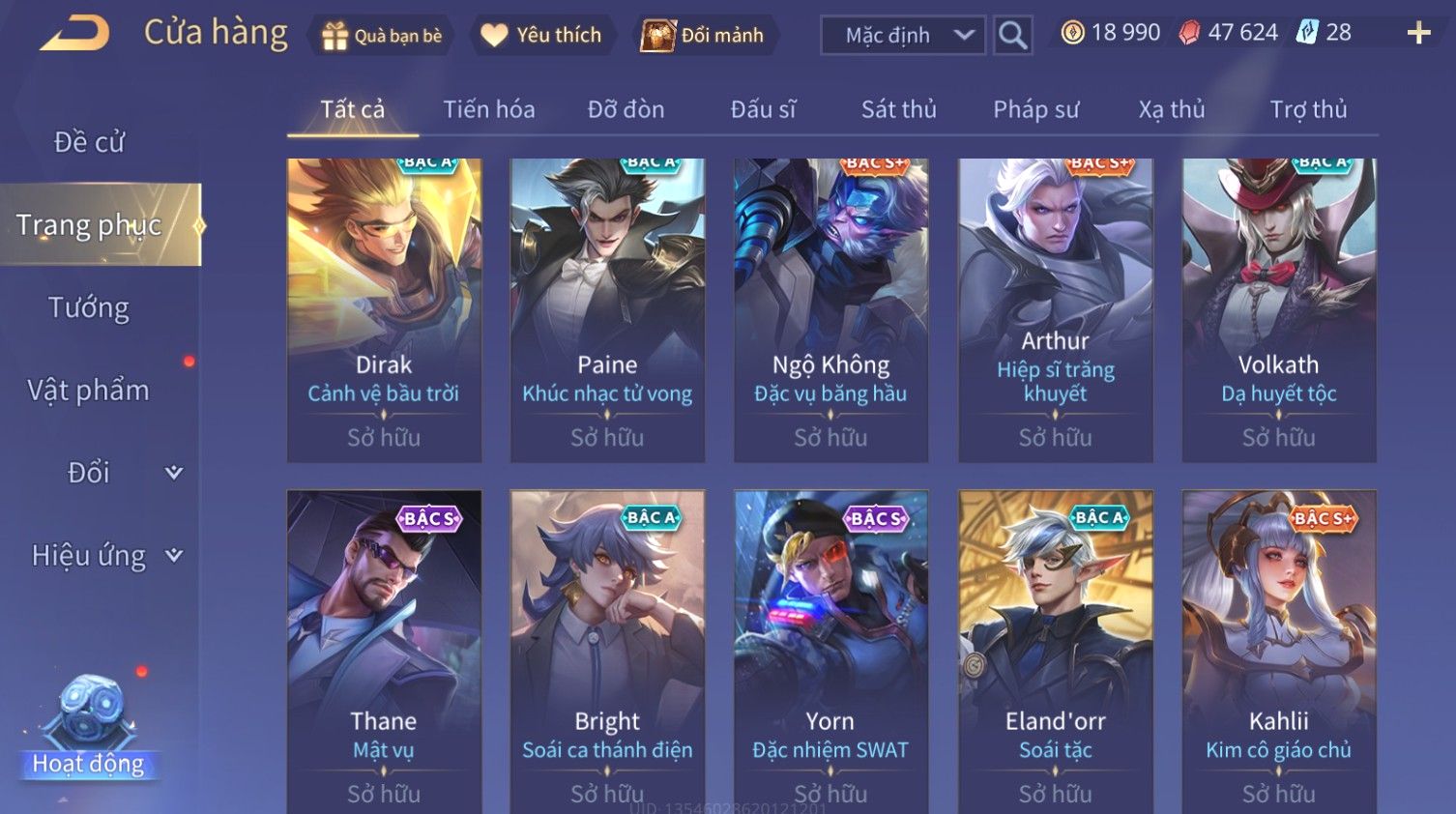The image size is (1456, 814).
Task: Click the back arrow icon
Action: click(x=74, y=34)
